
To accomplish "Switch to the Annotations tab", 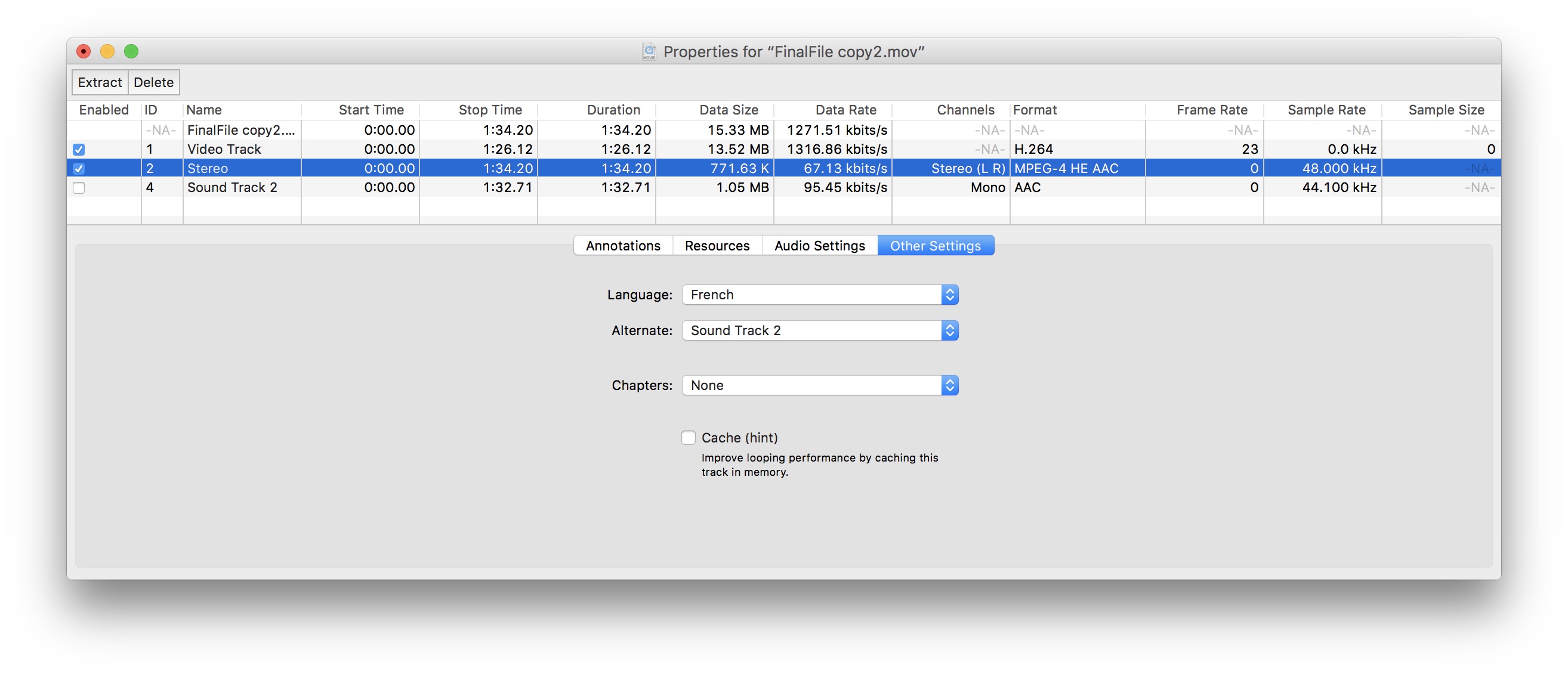I will coord(623,246).
